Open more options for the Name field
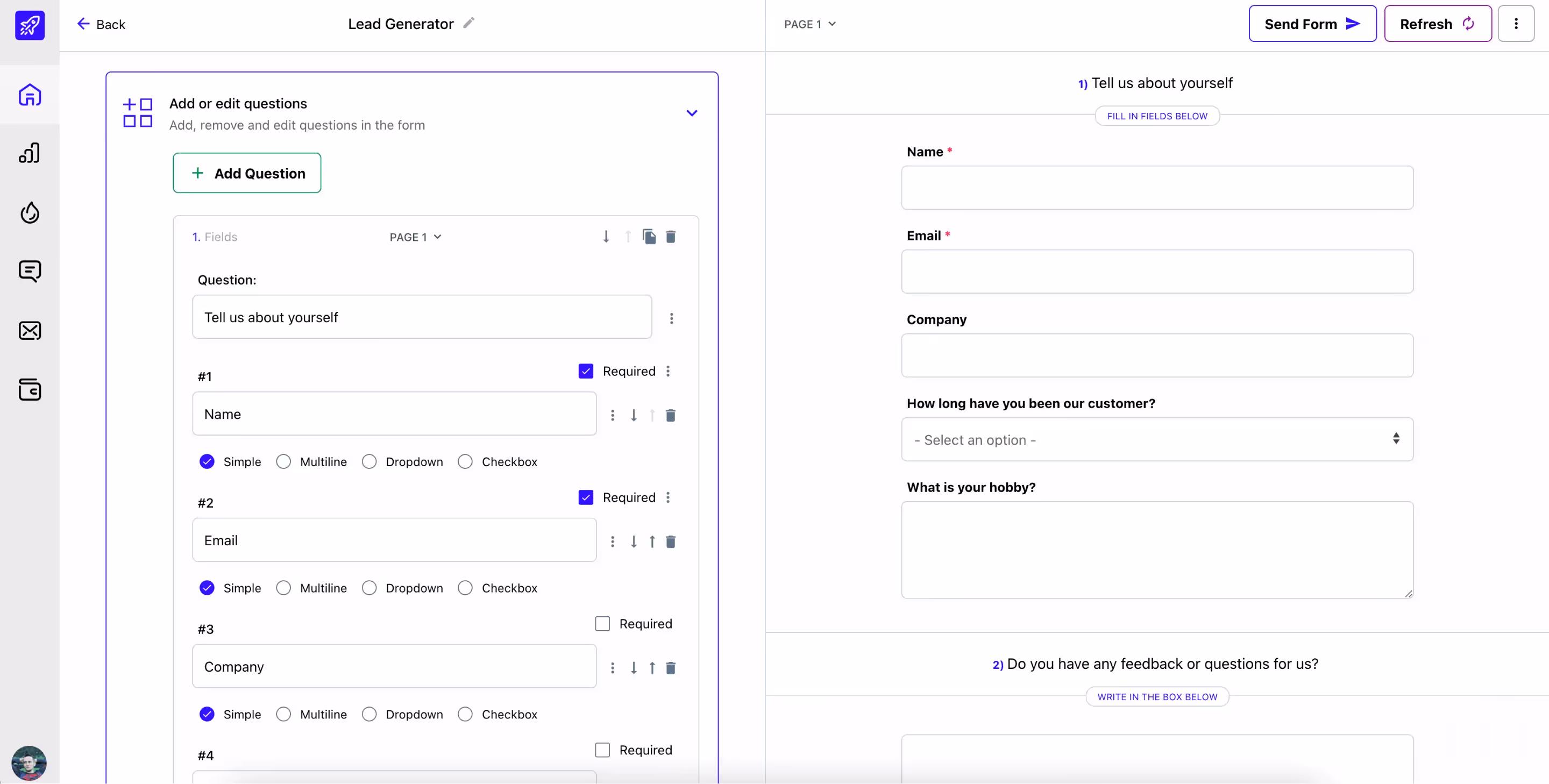This screenshot has height=784, width=1549. tap(613, 415)
